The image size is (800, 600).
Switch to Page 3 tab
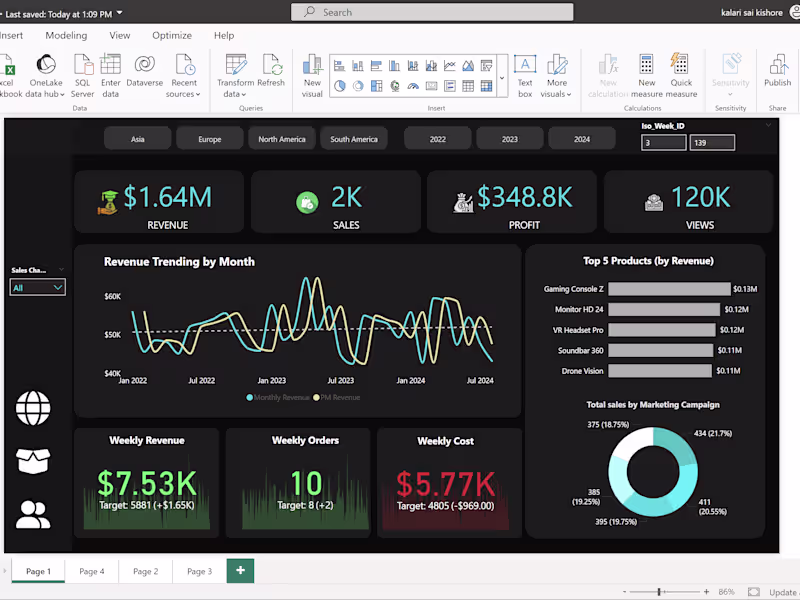(199, 571)
